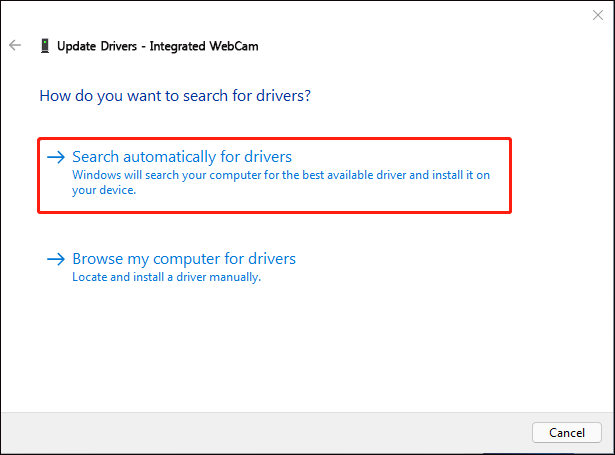Cancel the driver update wizard
Image resolution: width=615 pixels, height=455 pixels.
pyautogui.click(x=567, y=433)
